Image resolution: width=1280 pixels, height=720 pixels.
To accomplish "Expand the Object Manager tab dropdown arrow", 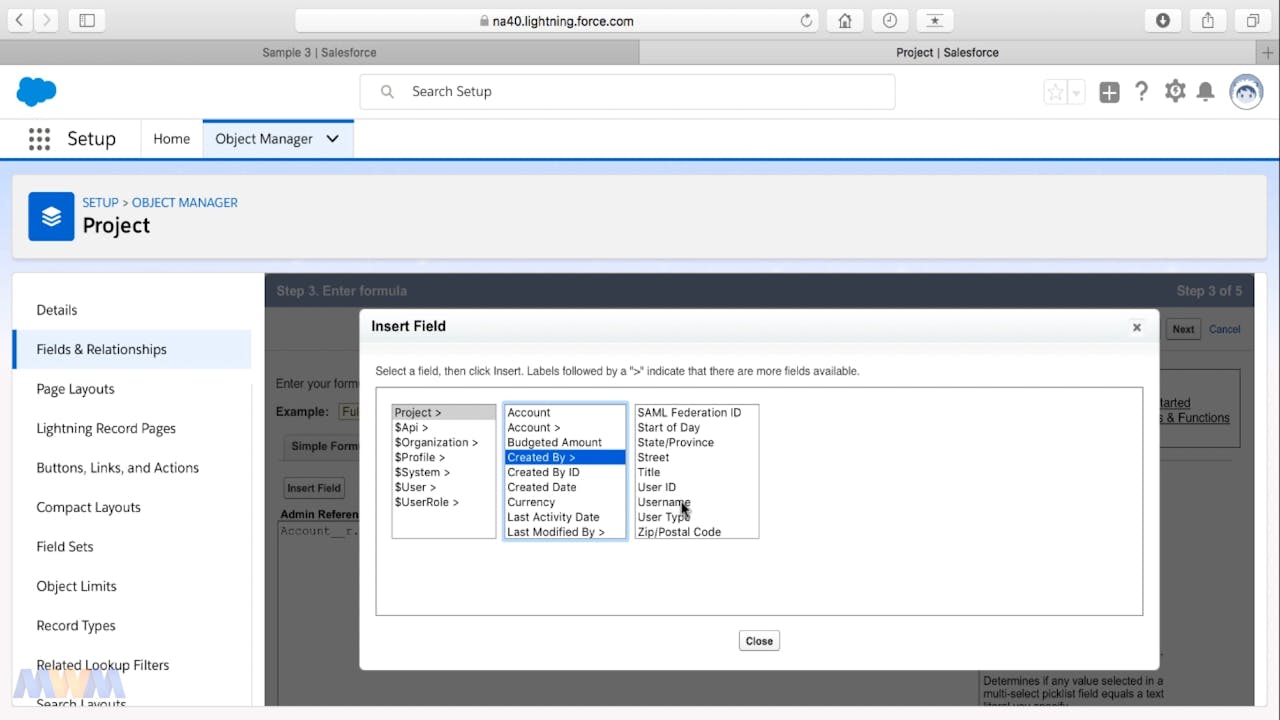I will 333,139.
